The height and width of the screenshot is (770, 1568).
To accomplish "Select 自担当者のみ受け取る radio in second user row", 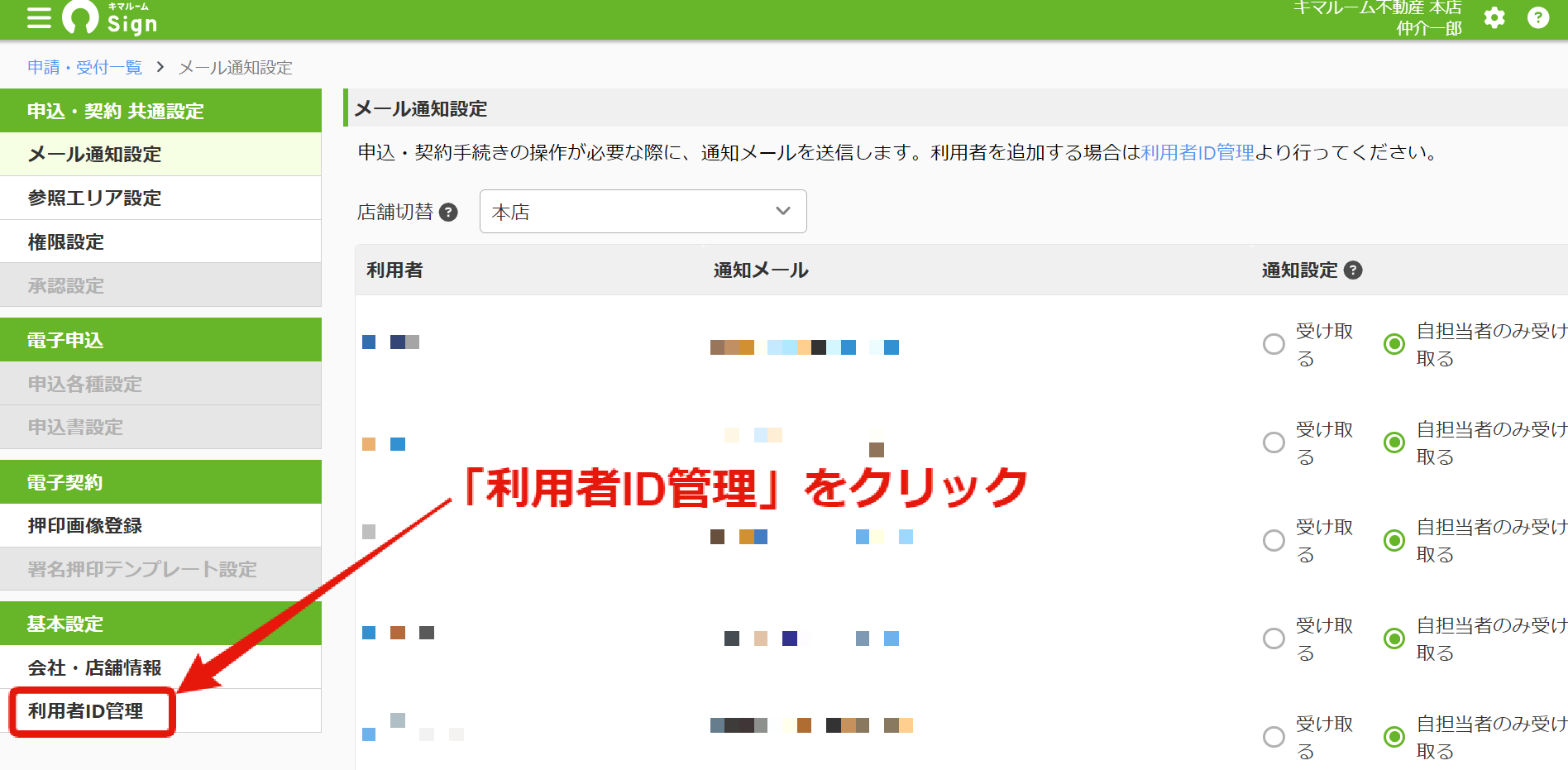I will coord(1394,442).
